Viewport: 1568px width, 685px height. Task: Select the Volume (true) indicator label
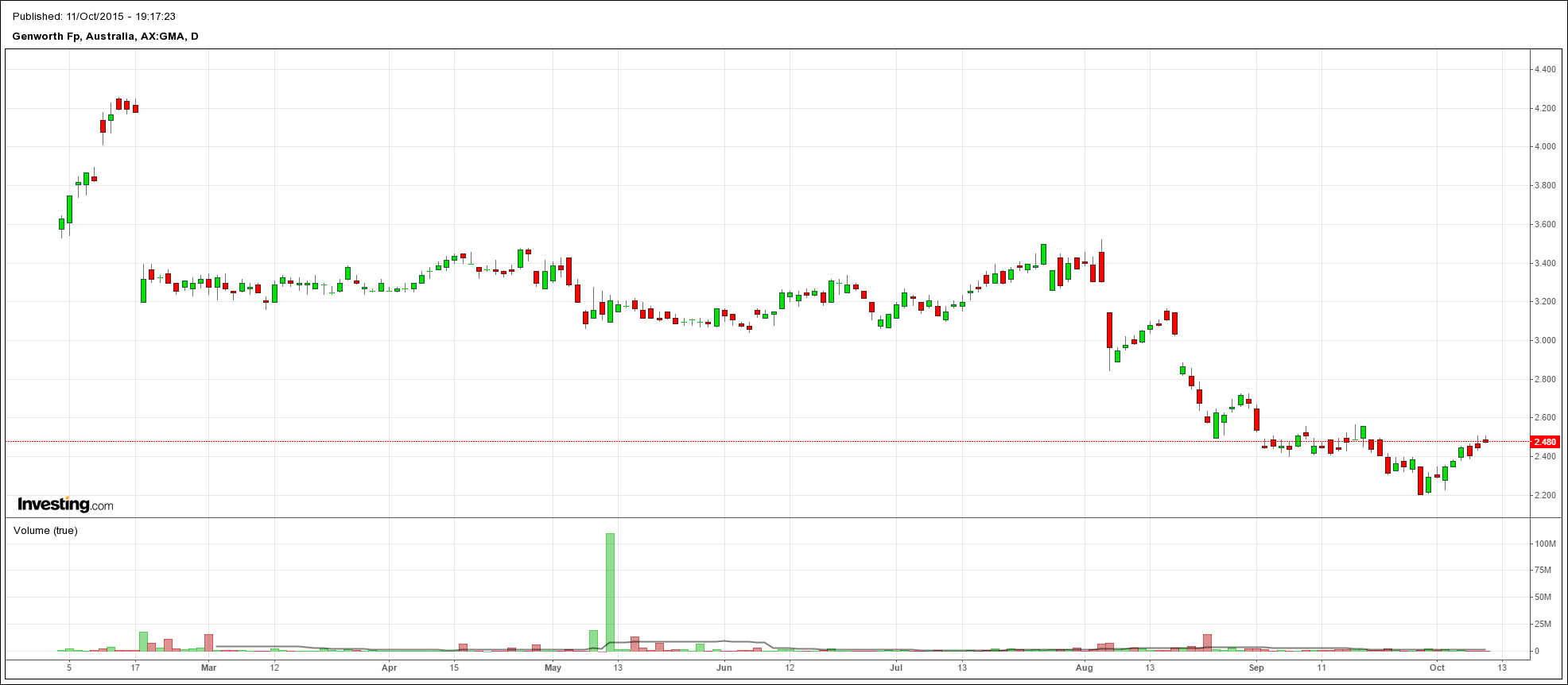coord(45,531)
